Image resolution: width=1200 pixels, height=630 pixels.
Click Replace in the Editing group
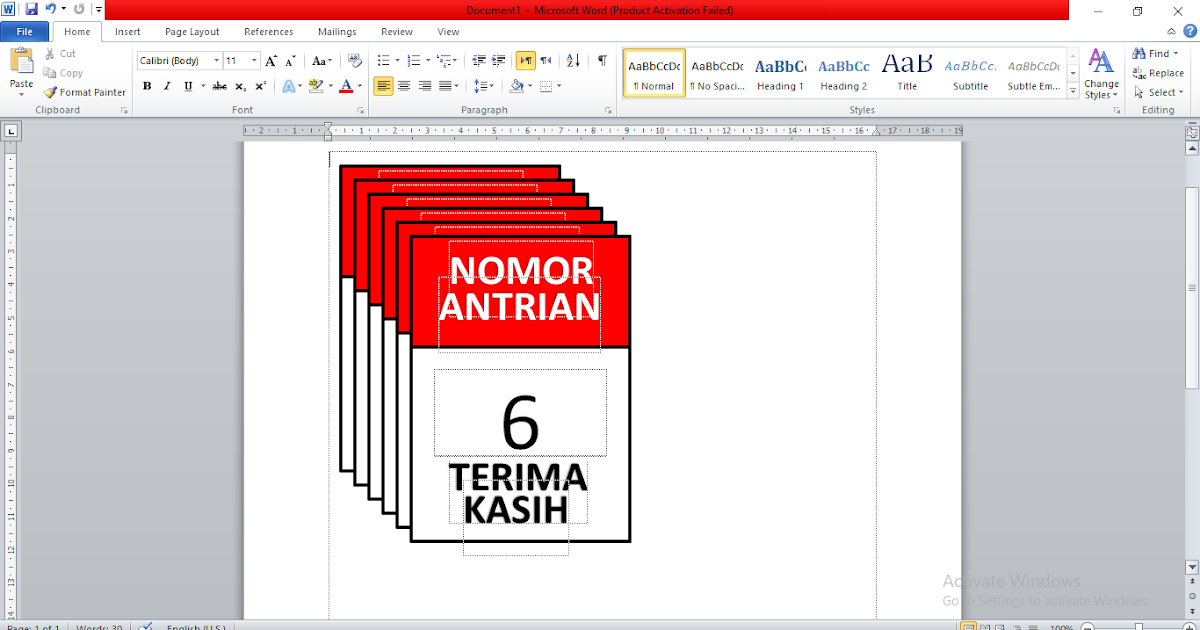[x=1158, y=72]
